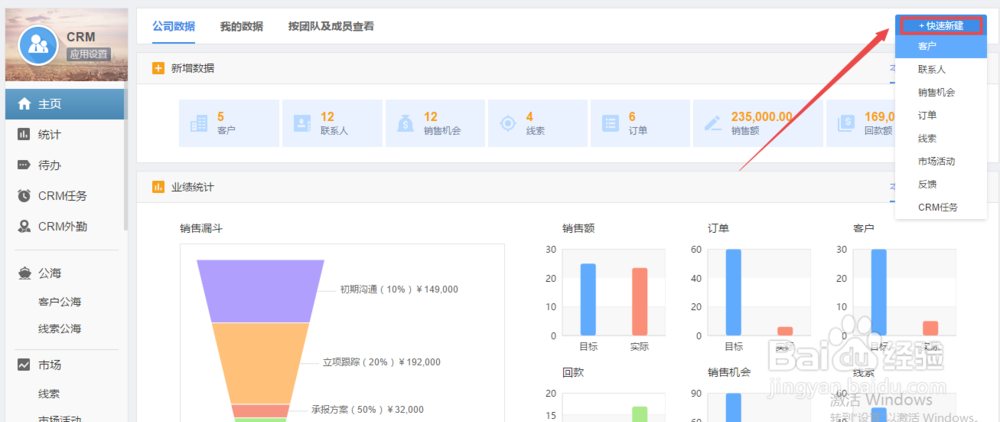1000x422 pixels.
Task: Open 线索 under 市场 in sidebar
Action: [49, 394]
